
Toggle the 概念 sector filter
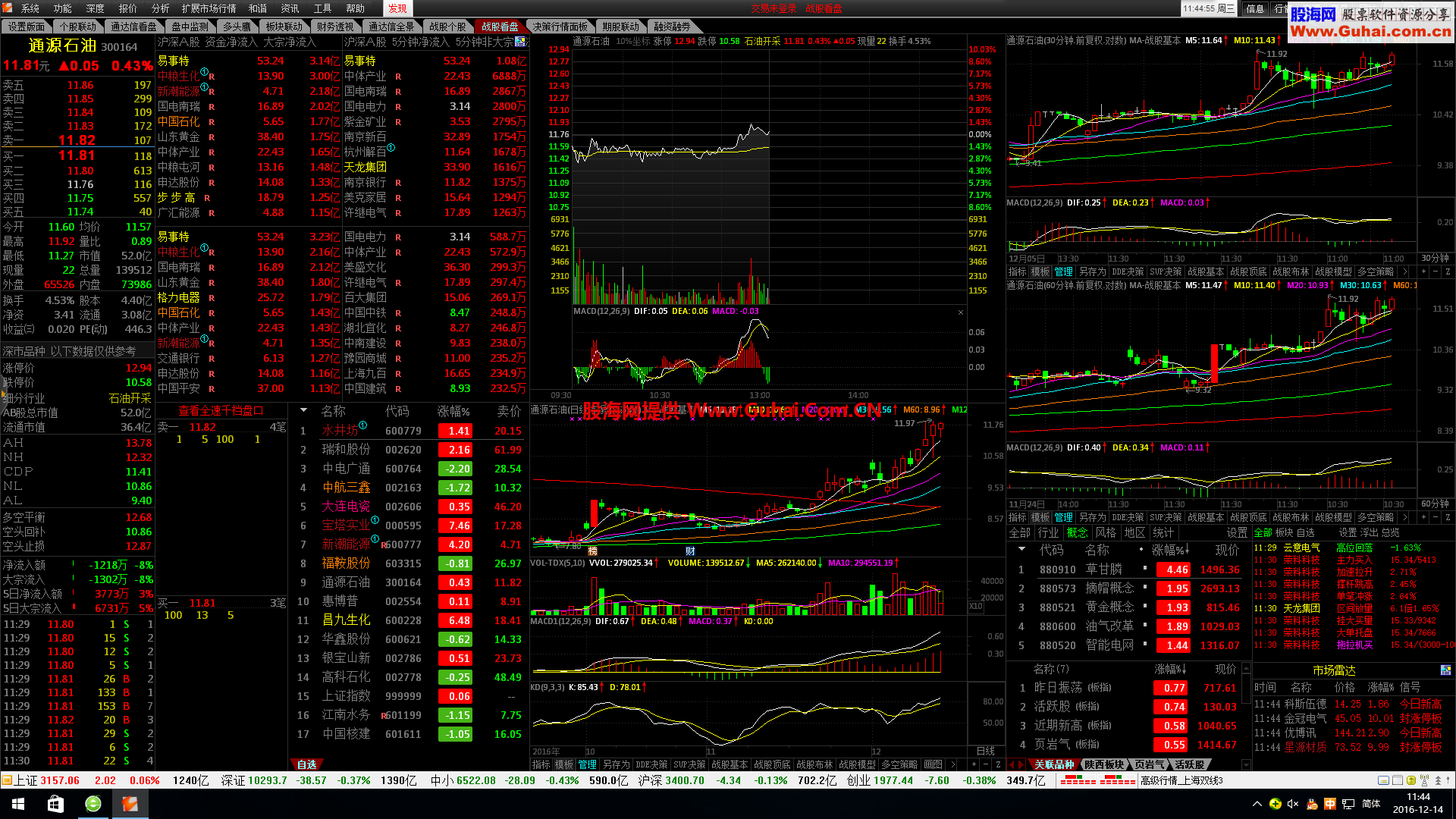point(1076,532)
